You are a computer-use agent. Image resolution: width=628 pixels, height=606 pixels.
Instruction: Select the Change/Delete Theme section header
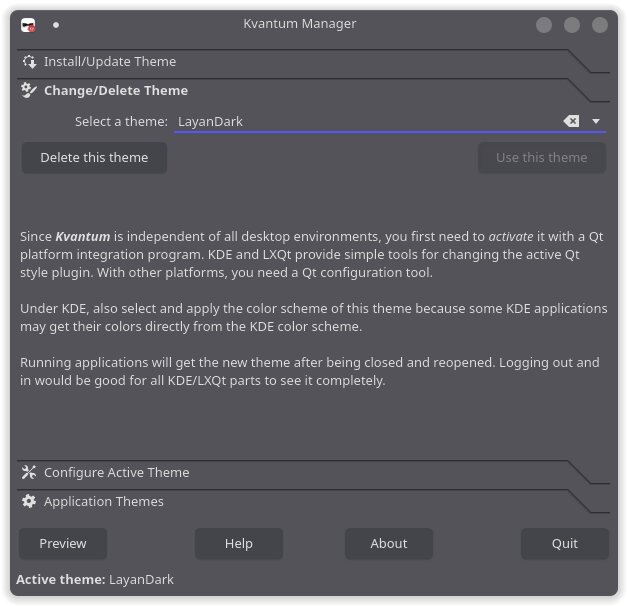tap(116, 91)
